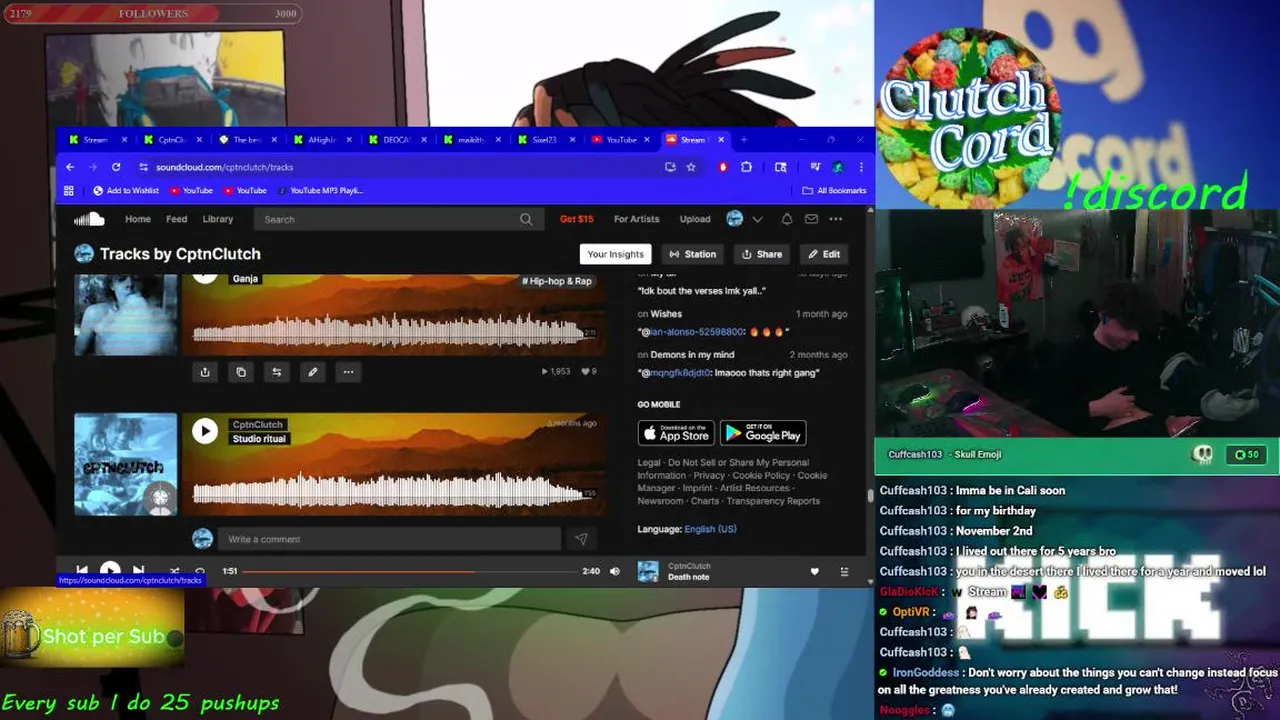This screenshot has width=1280, height=720.
Task: Open YouTube MP3 Playlist bookmark
Action: 321,190
